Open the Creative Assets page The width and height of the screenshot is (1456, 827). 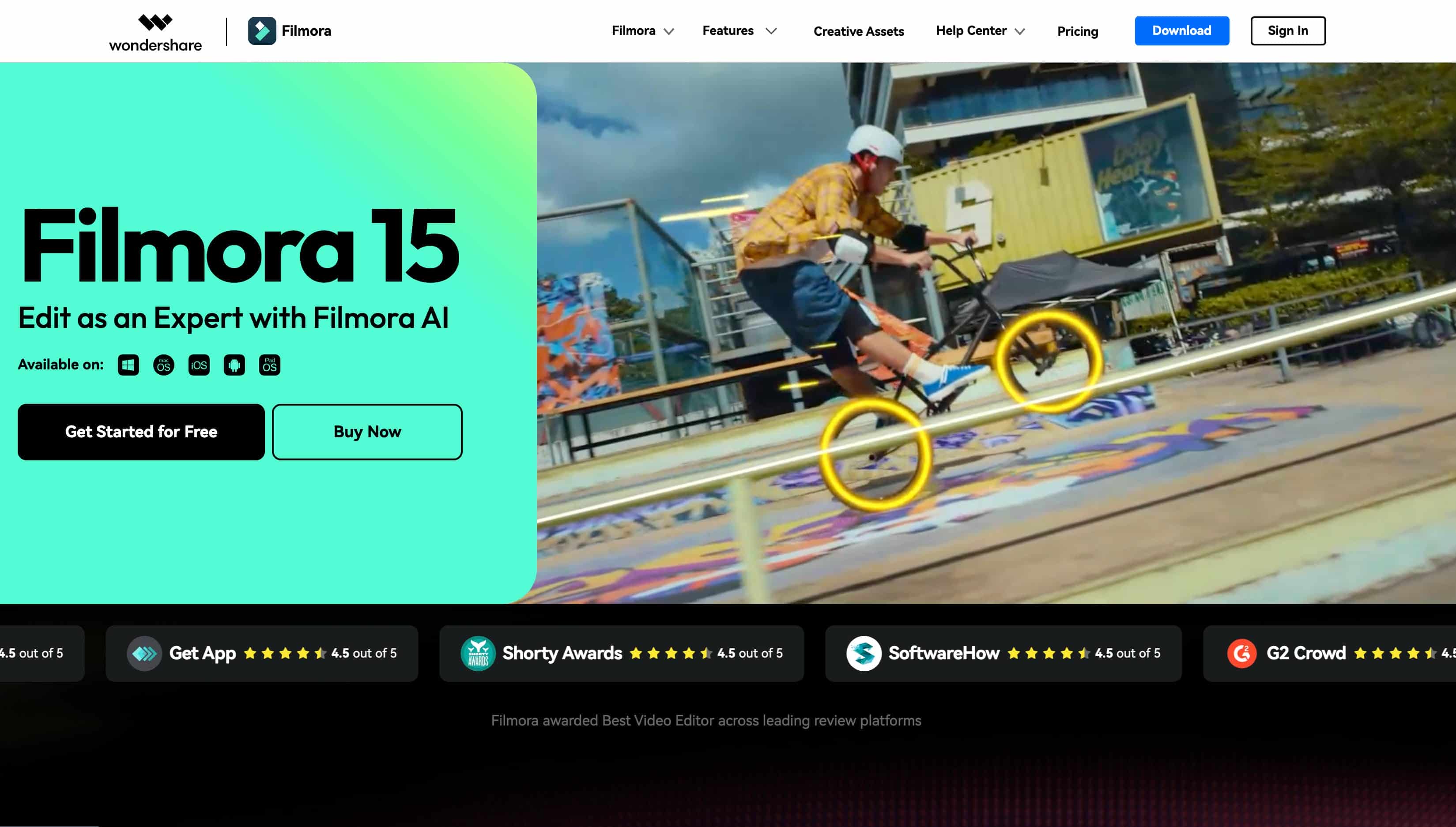858,31
